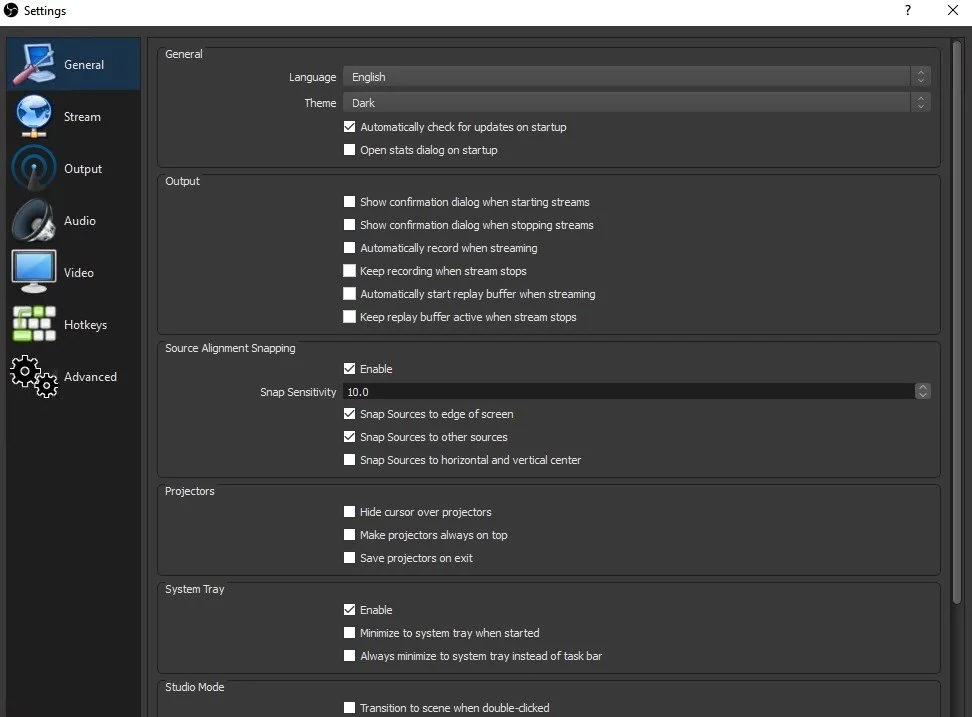Viewport: 972px width, 717px height.
Task: Click the Snap Sensitivity stepper arrows
Action: (922, 392)
